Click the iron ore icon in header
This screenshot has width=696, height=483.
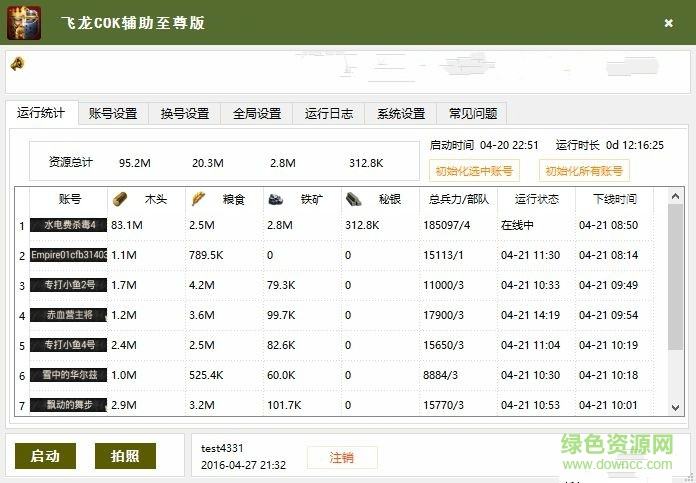coord(275,199)
